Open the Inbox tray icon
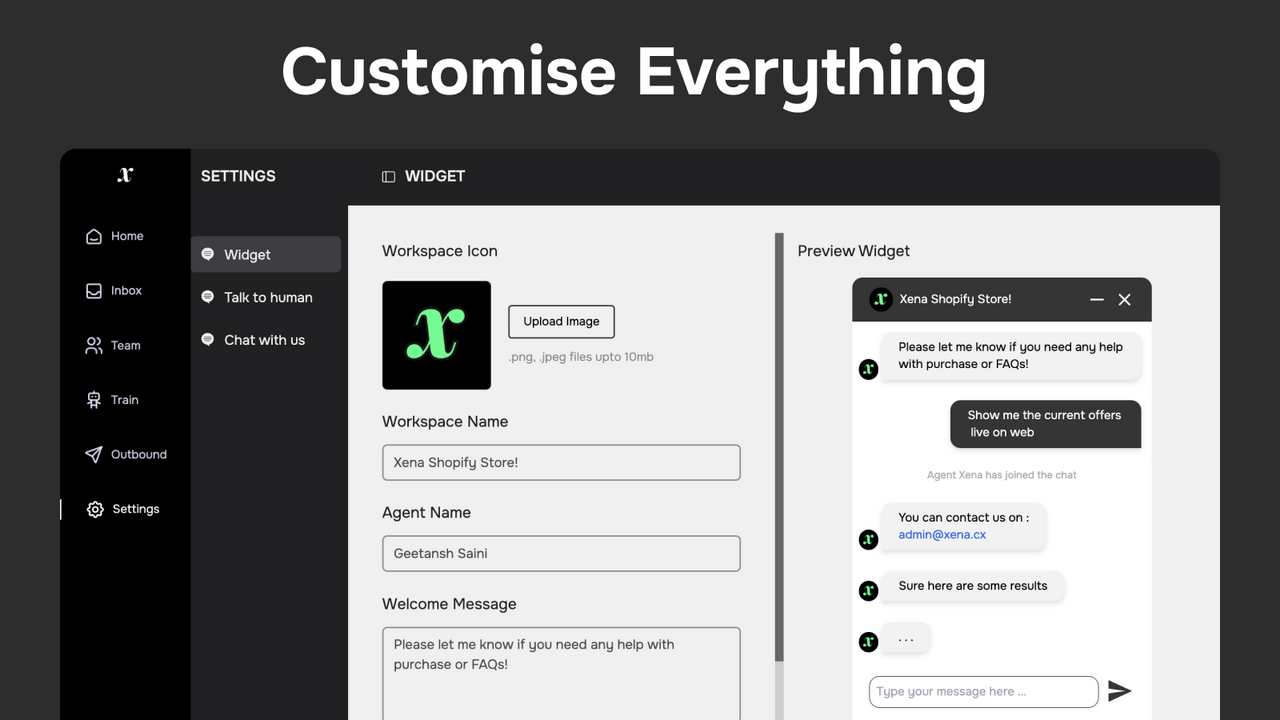 tap(94, 291)
